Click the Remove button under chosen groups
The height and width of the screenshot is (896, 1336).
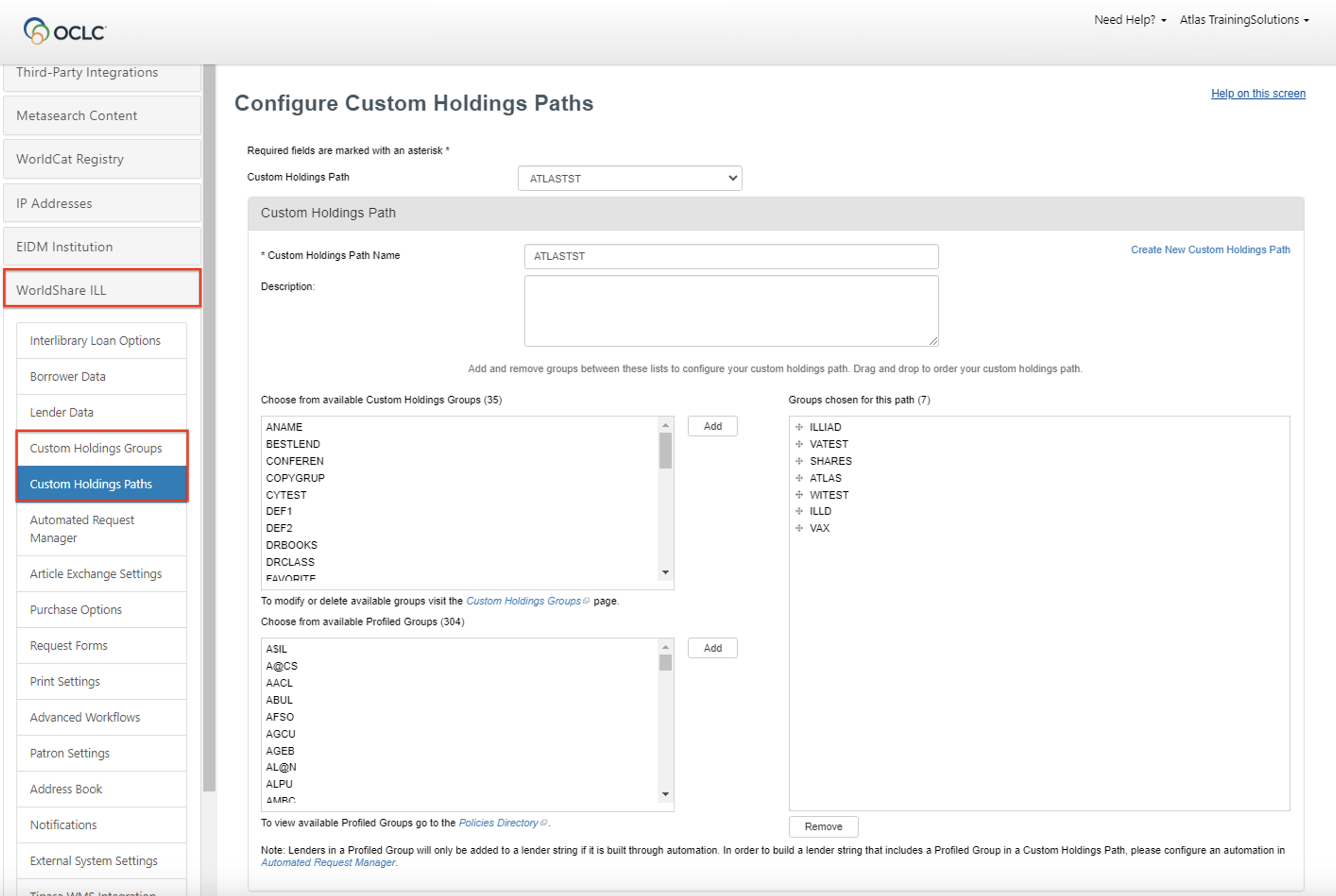[823, 826]
